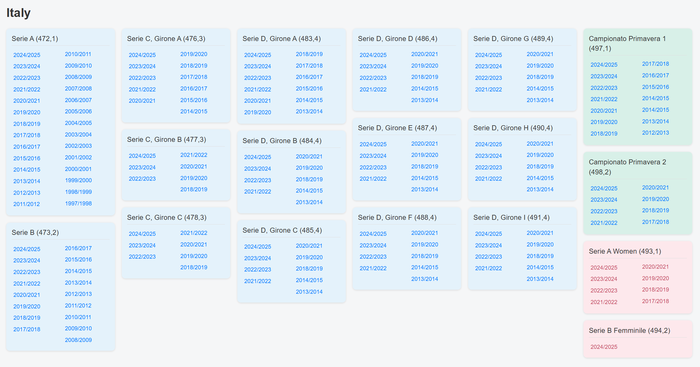Open Serie D Girone C 2018/2019 link
Screen dimensions: 700x367
tap(309, 268)
